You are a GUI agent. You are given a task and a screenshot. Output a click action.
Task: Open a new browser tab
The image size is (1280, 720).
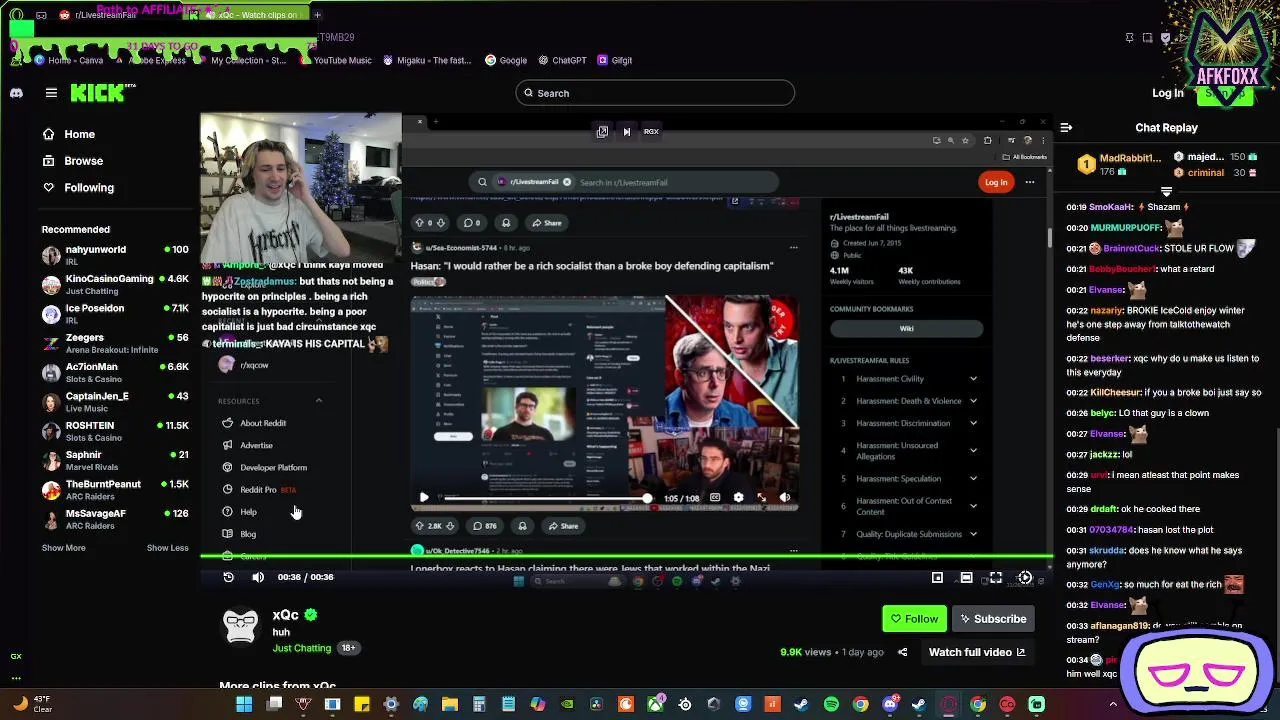[317, 15]
